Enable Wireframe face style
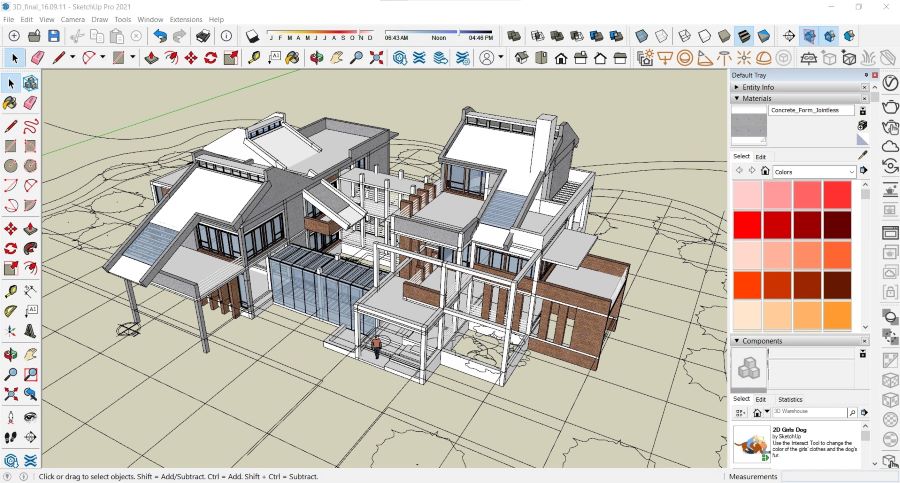Viewport: 900px width, 483px height. (684, 36)
